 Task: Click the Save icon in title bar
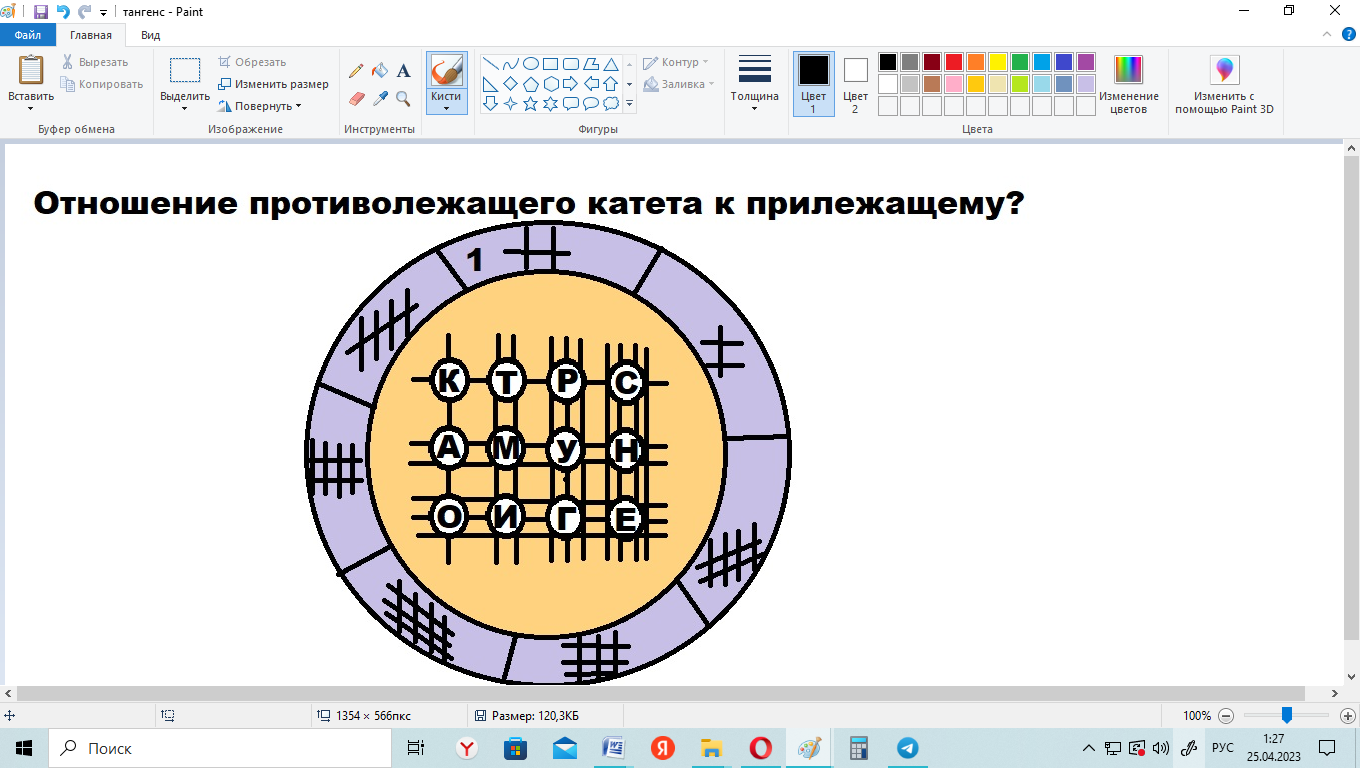point(41,11)
